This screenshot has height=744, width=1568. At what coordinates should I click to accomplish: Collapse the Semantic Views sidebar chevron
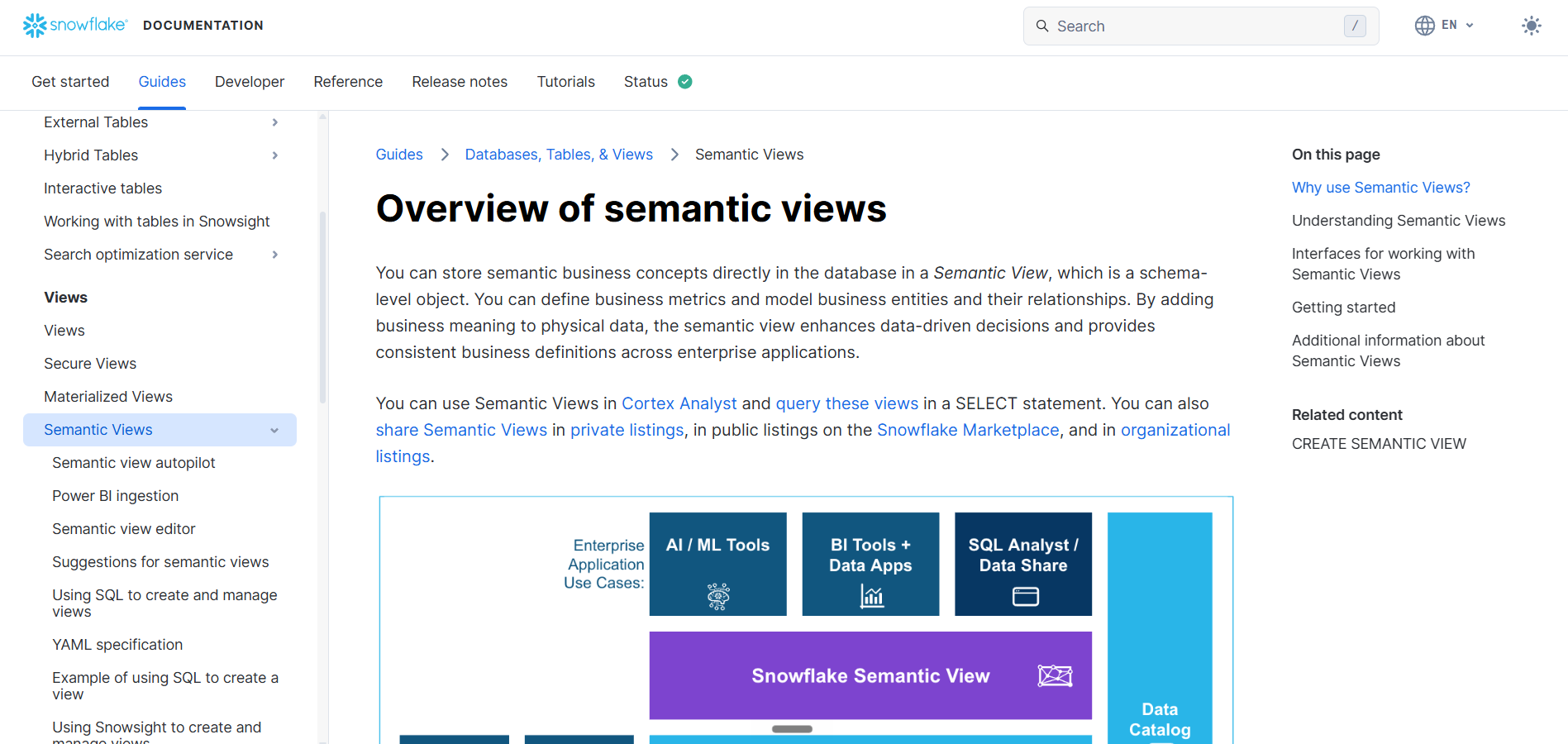(274, 430)
